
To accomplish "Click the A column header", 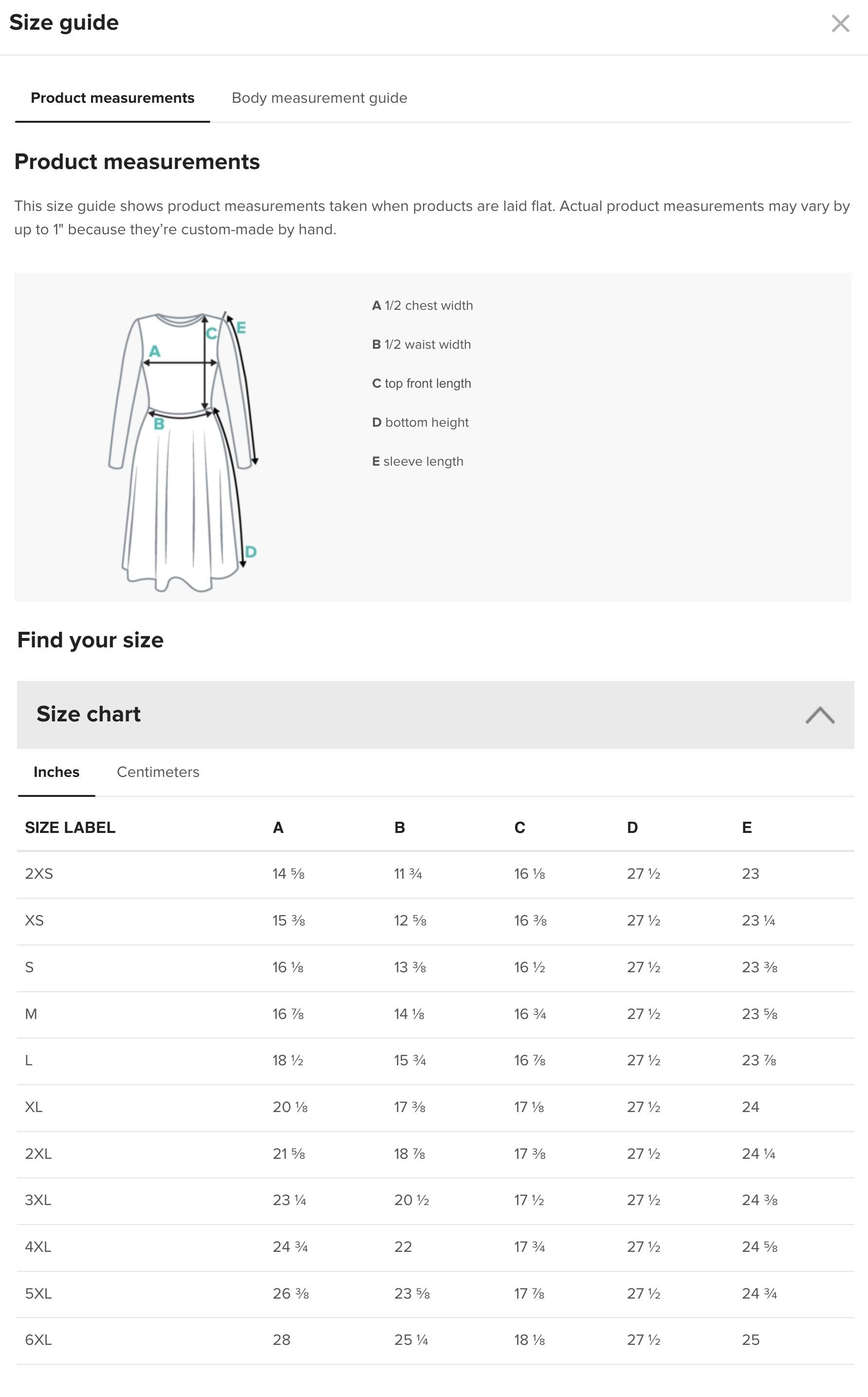I will point(278,828).
